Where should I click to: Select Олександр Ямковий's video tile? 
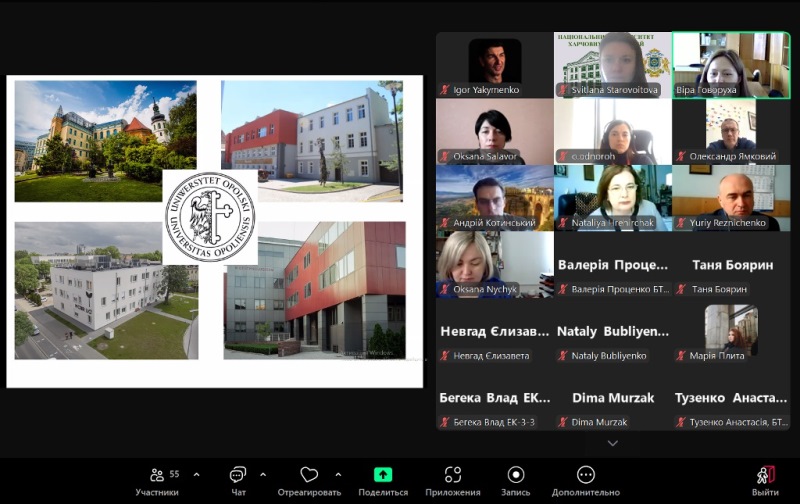[x=731, y=132]
